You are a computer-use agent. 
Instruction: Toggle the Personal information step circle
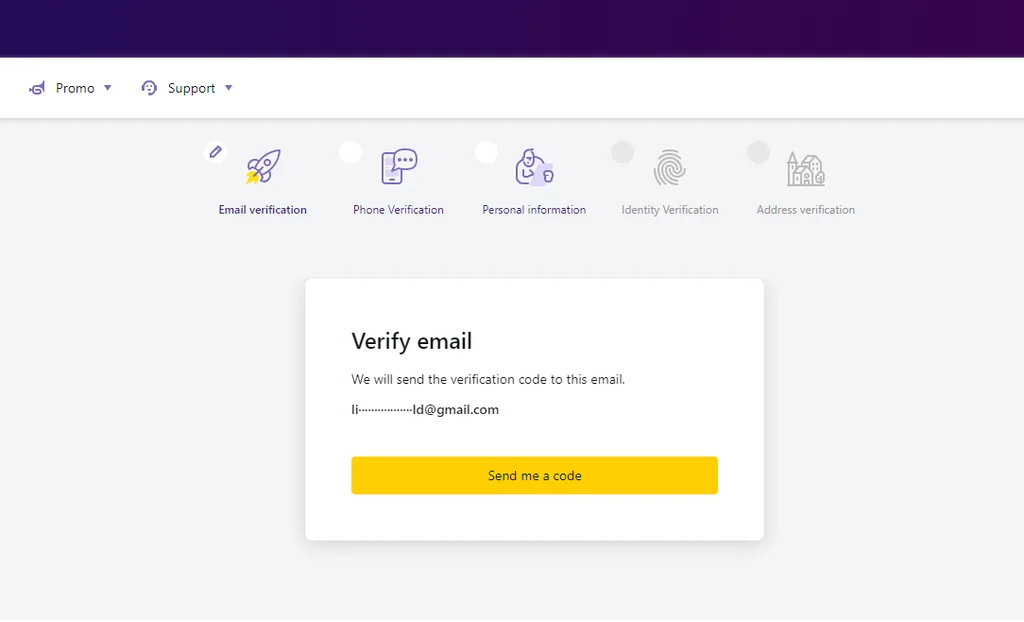tap(487, 152)
